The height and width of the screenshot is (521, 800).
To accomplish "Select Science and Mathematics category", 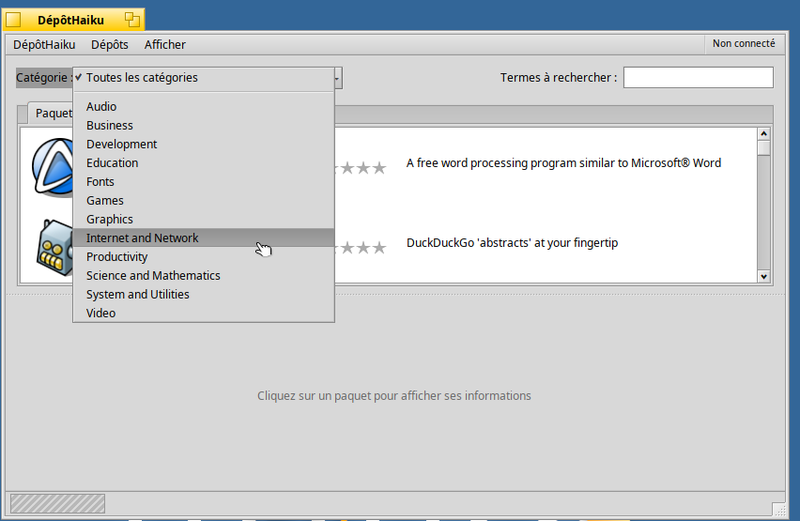I will tap(153, 276).
